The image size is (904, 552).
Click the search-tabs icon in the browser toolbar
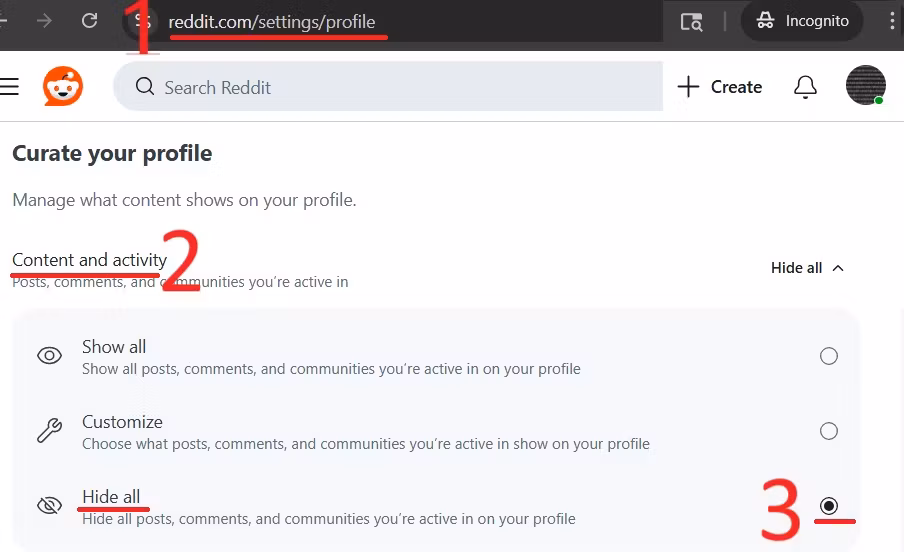tap(691, 22)
